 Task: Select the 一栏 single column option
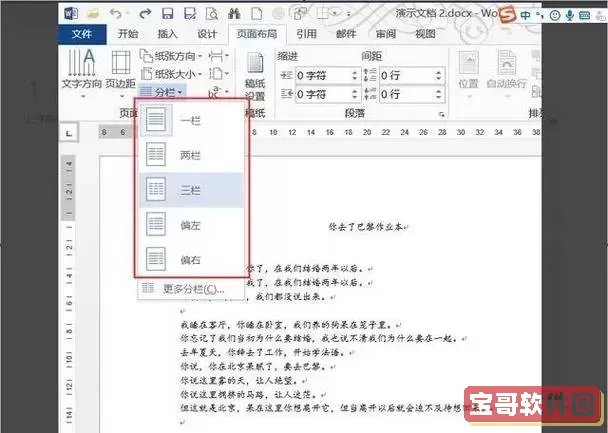pos(187,119)
